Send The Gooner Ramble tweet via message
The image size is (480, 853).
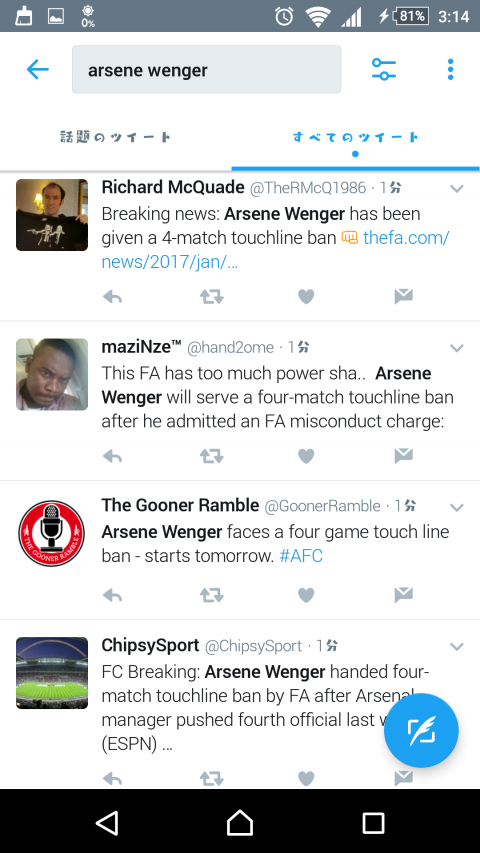pos(403,595)
